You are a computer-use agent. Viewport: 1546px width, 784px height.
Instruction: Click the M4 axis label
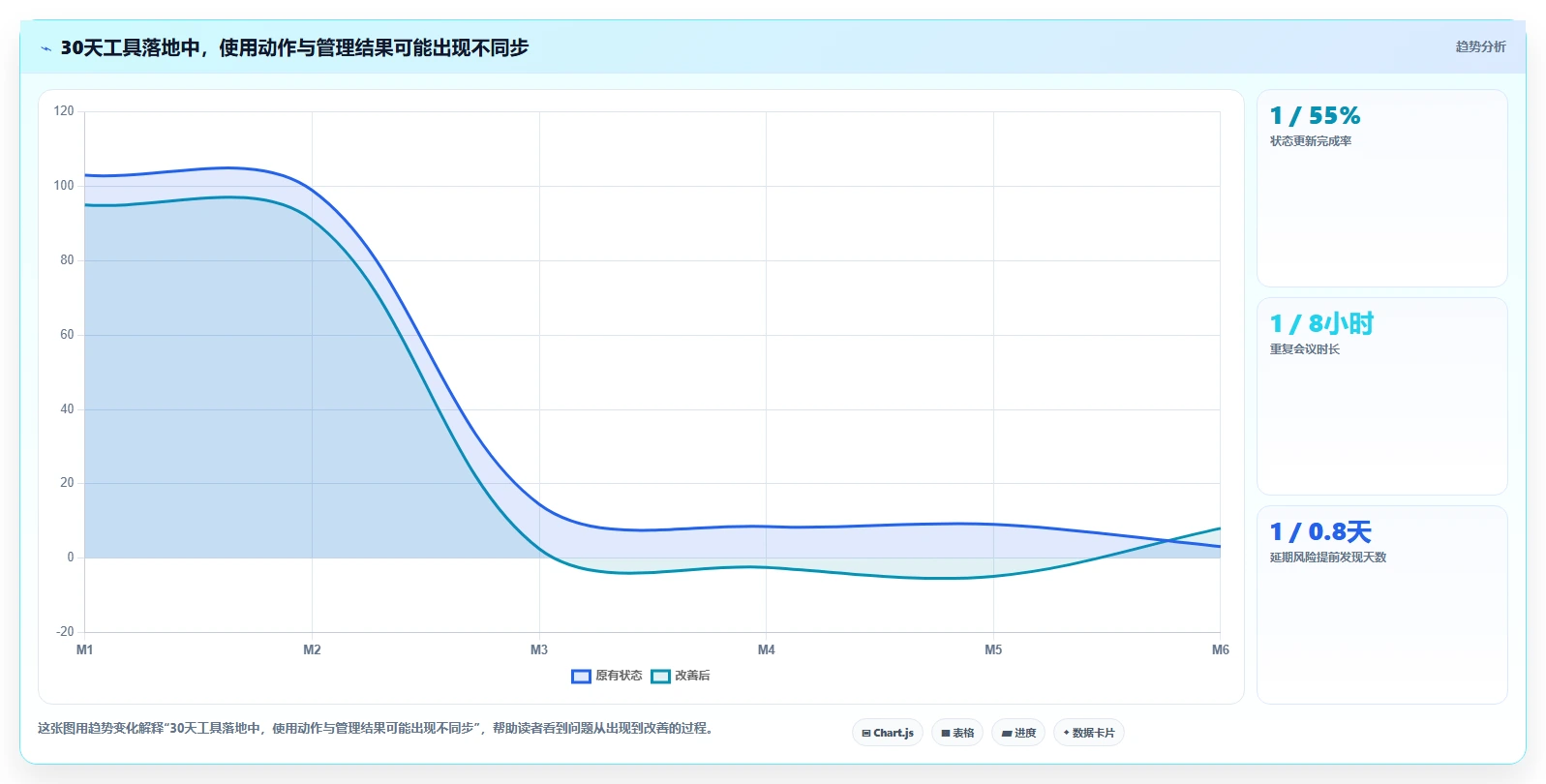tap(767, 649)
